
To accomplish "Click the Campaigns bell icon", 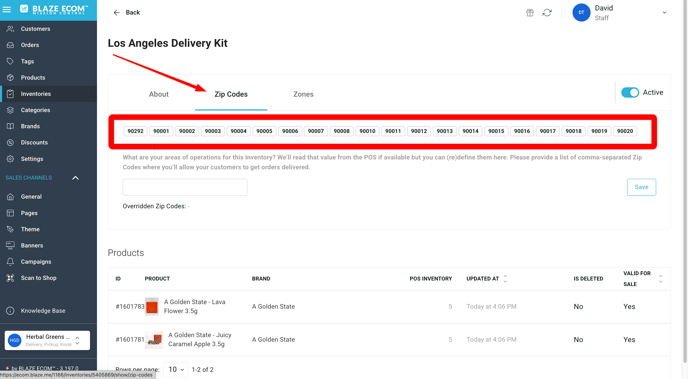I will pyautogui.click(x=10, y=262).
